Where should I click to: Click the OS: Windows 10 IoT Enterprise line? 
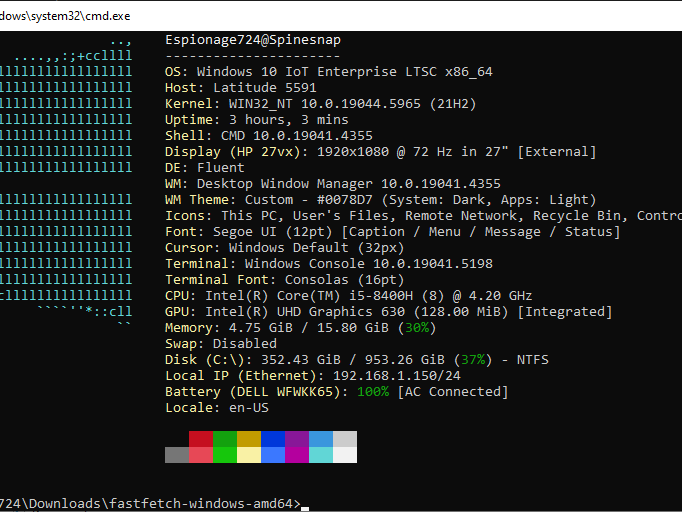[328, 72]
